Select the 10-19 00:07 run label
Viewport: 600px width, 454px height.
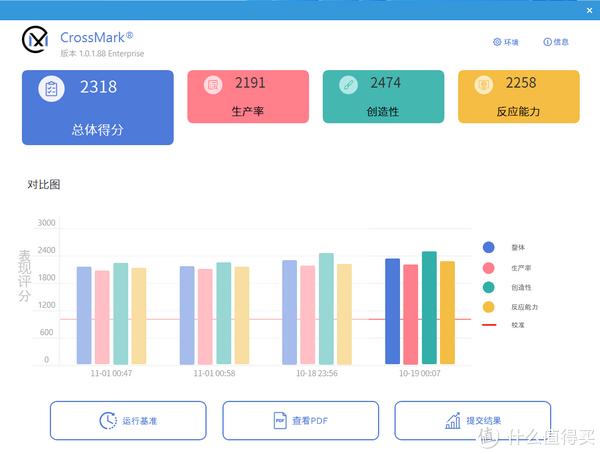click(420, 373)
